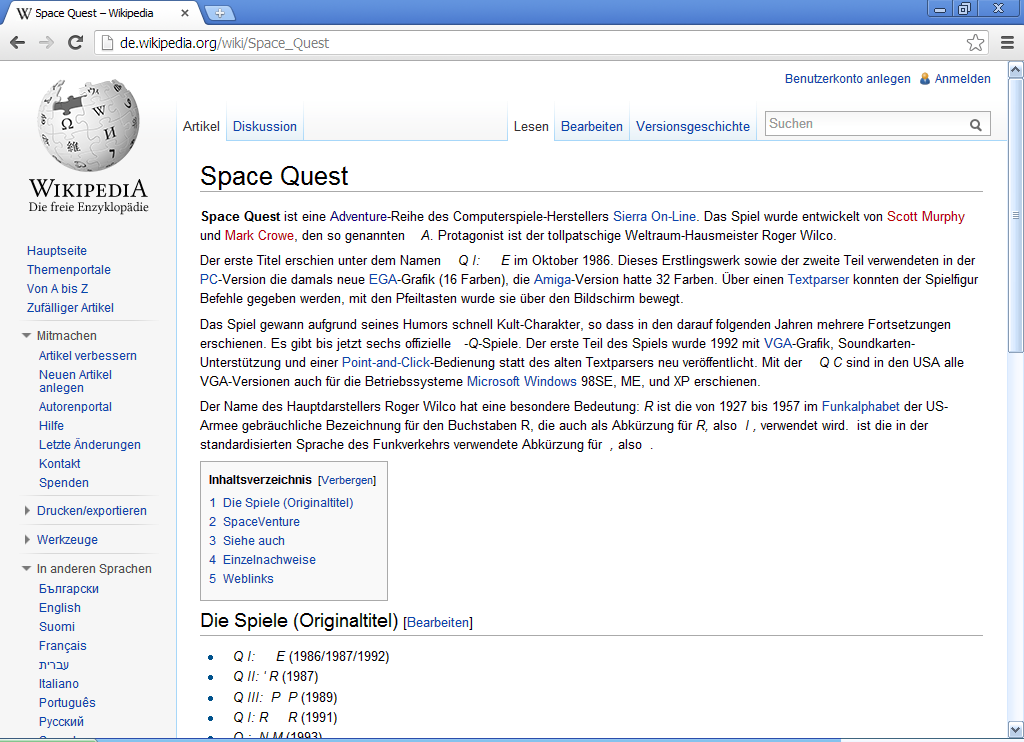Click the page icon in address bar

[x=106, y=43]
